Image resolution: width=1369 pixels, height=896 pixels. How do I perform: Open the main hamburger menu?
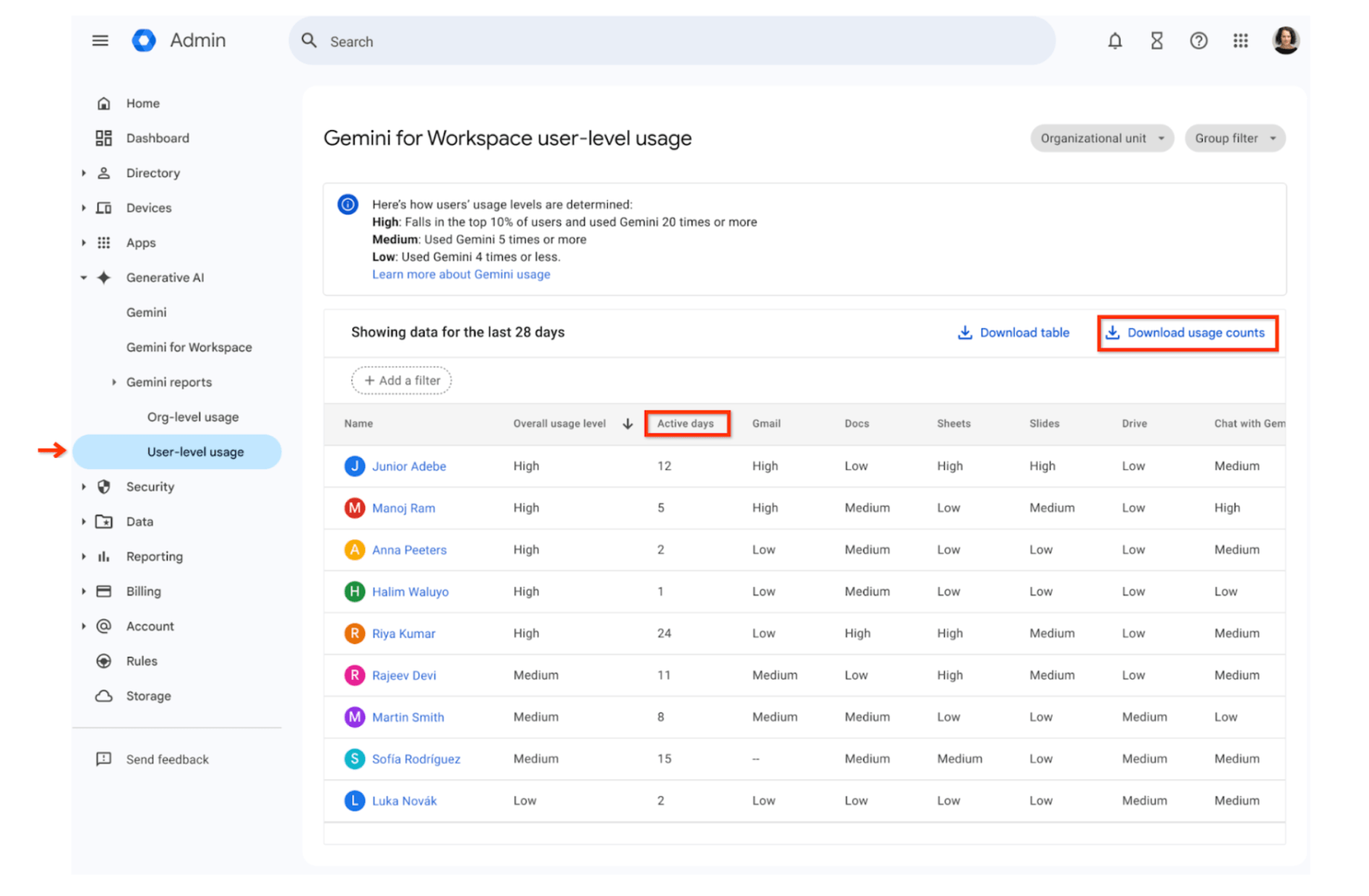(100, 40)
